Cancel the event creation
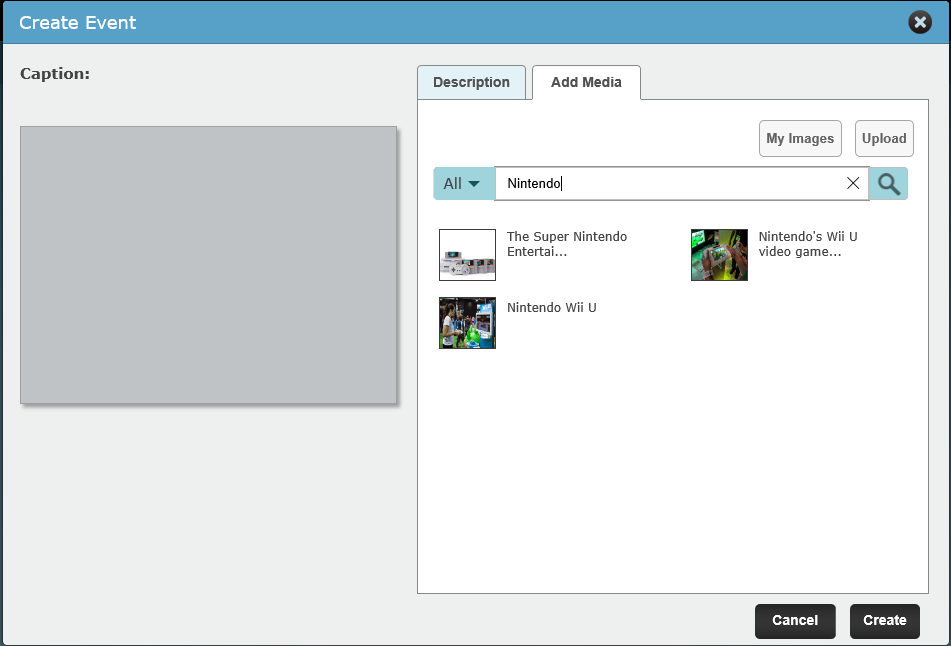 (795, 621)
